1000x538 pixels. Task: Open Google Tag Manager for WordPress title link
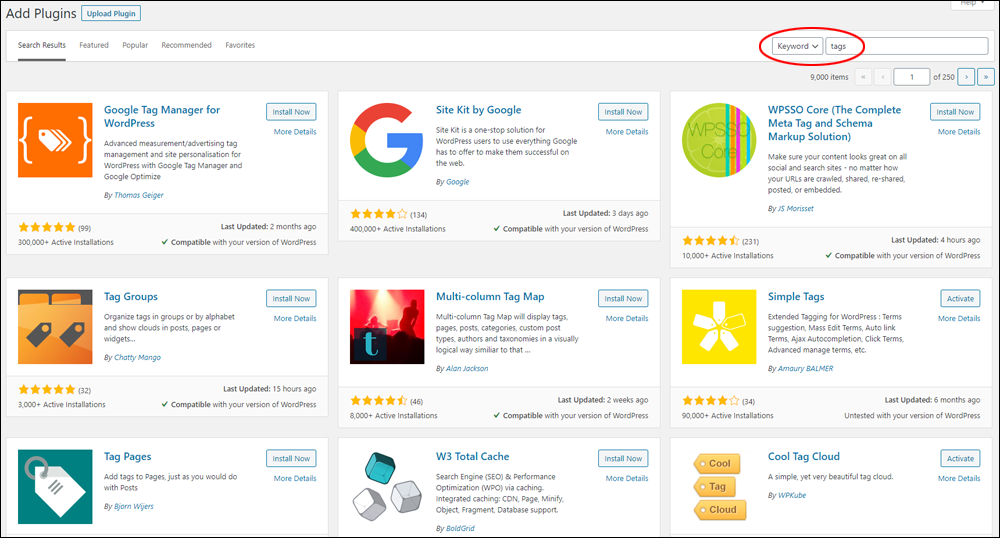[x=162, y=117]
